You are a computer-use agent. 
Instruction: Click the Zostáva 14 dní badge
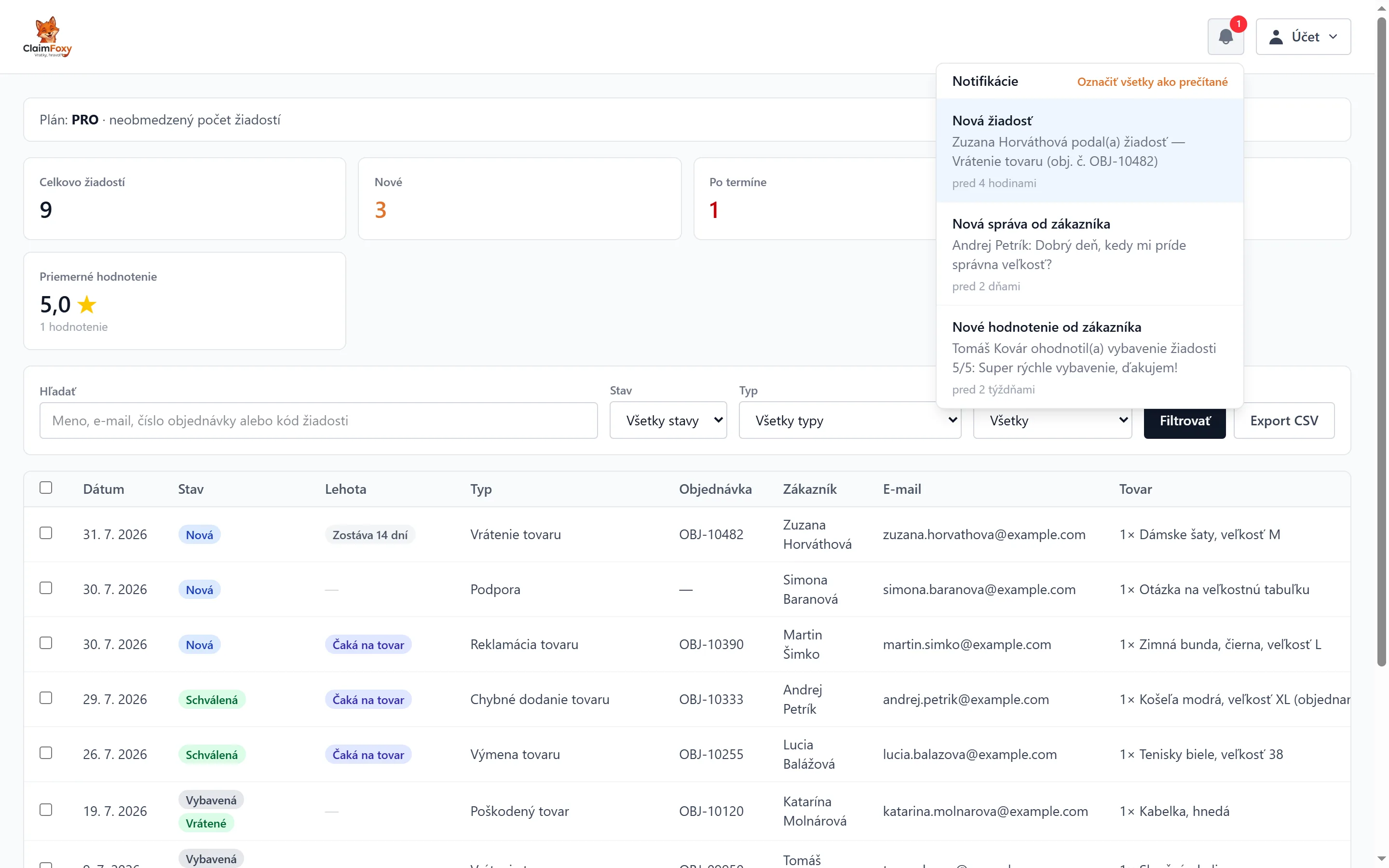coord(369,534)
